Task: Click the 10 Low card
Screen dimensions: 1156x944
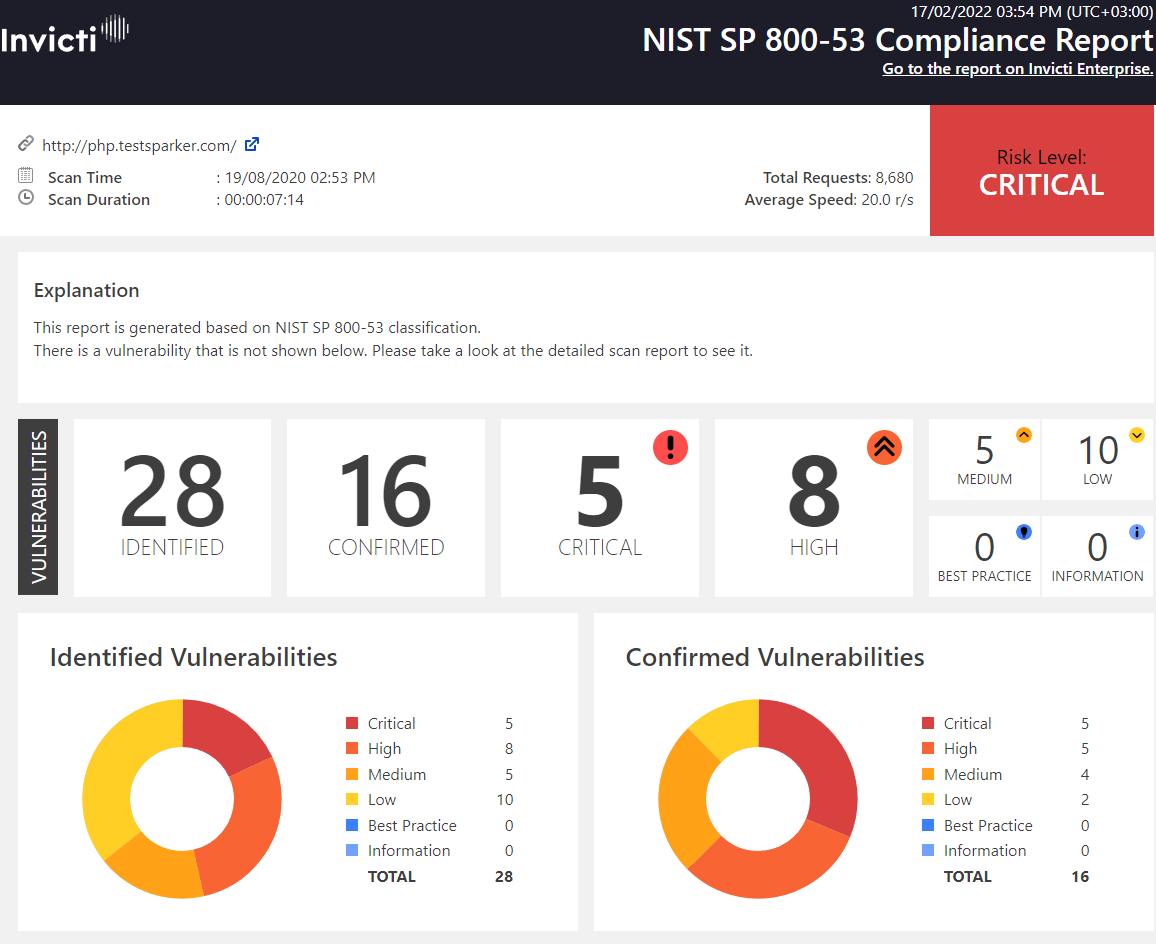Action: click(1098, 459)
